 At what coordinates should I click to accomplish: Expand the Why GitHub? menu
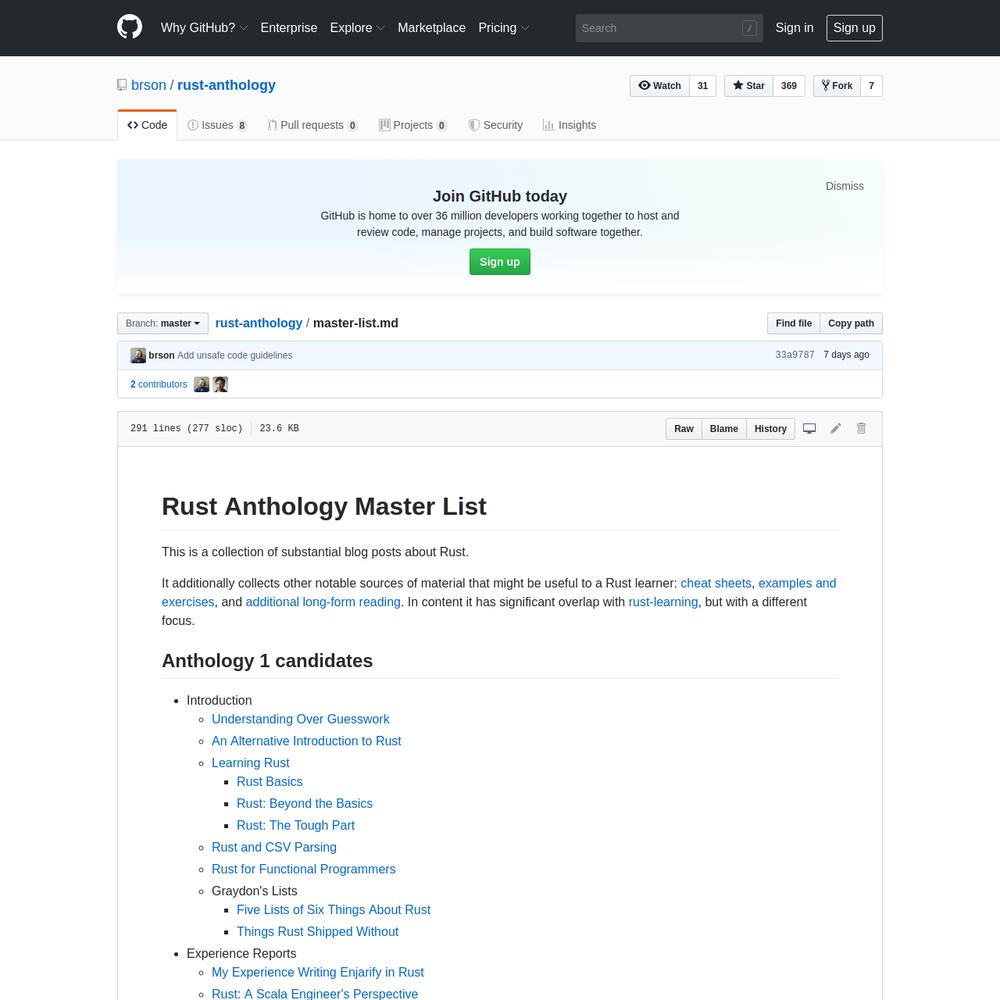click(x=204, y=27)
